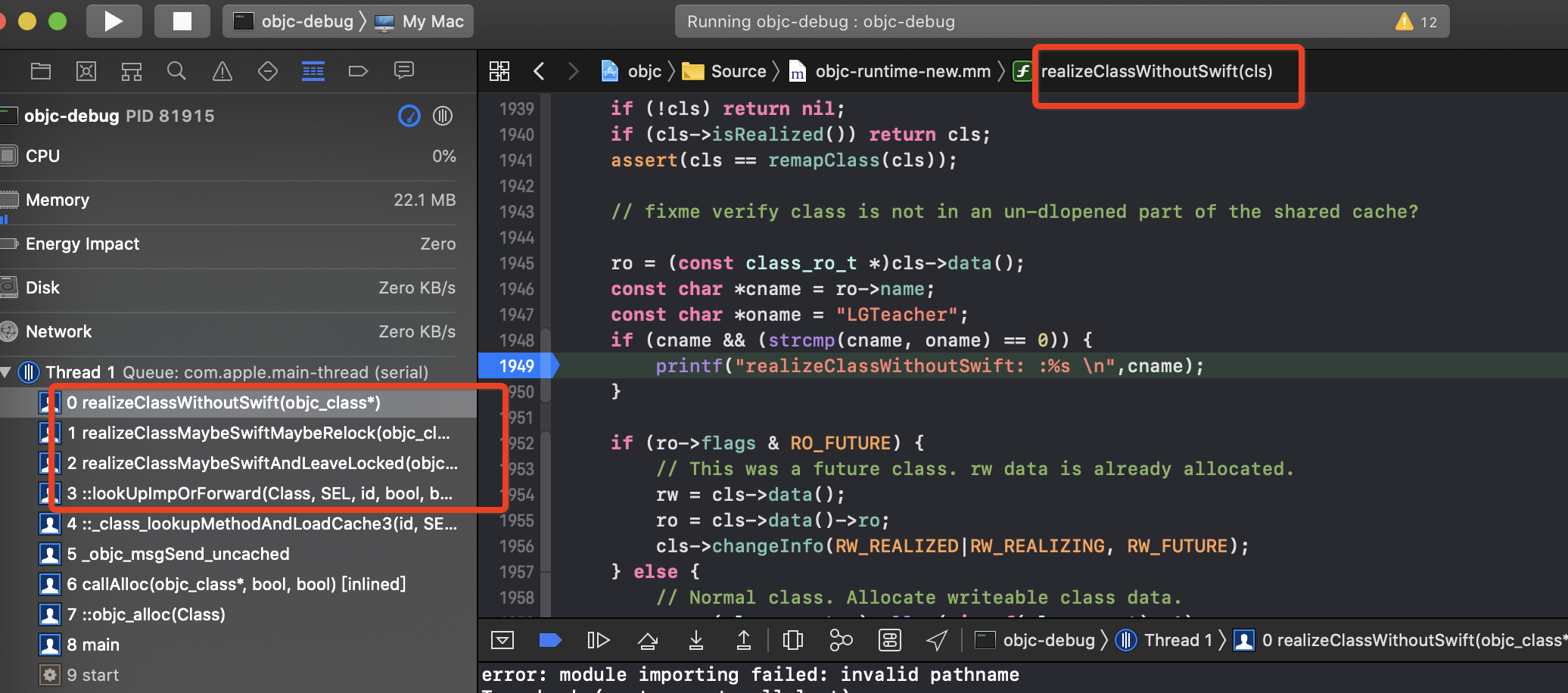Open the Breakpoint navigator icon
This screenshot has width=1568, height=693.
(358, 71)
